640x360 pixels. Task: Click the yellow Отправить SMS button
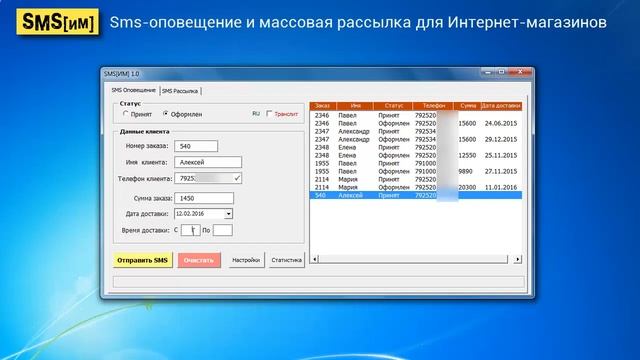pyautogui.click(x=142, y=260)
